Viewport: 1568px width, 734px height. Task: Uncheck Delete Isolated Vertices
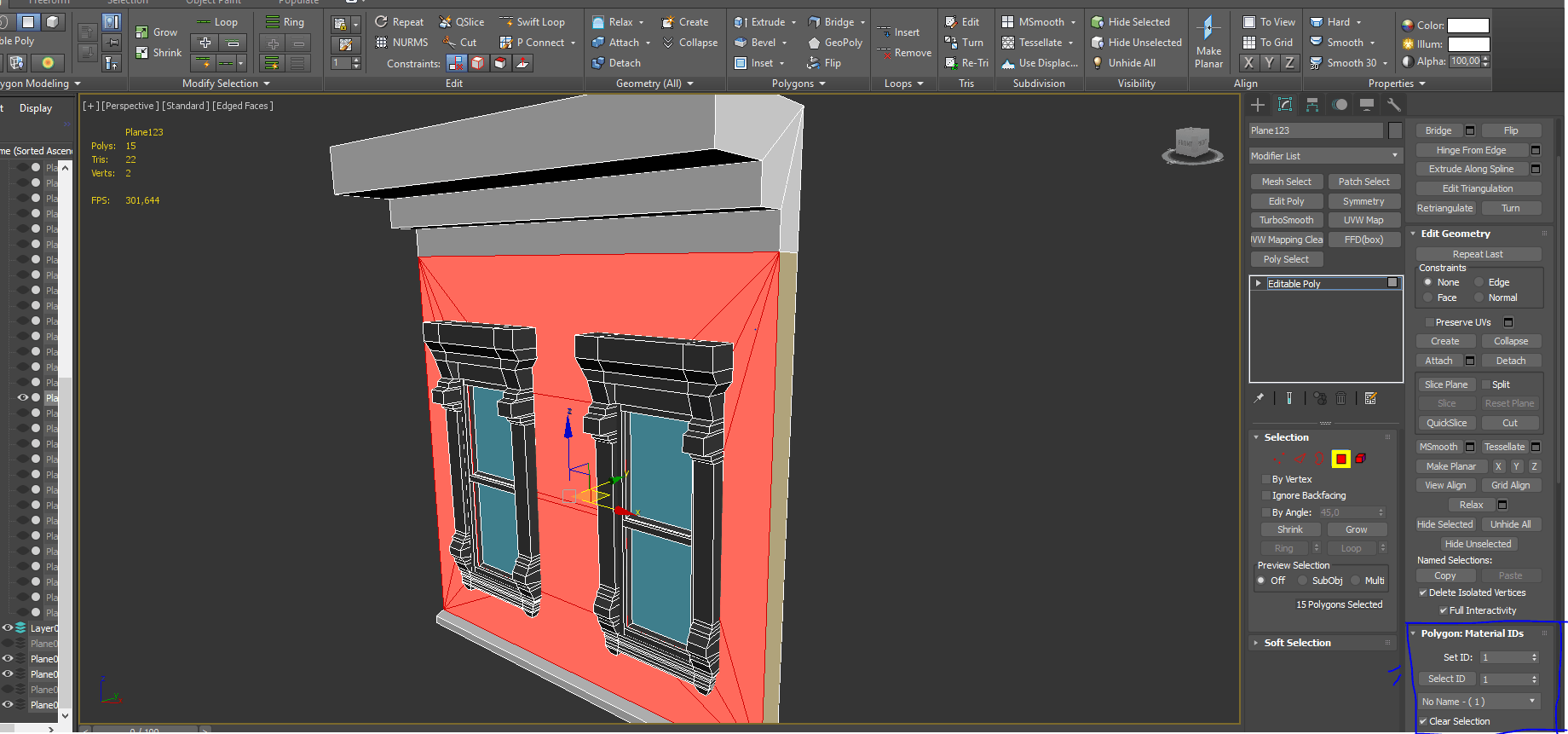click(x=1423, y=592)
